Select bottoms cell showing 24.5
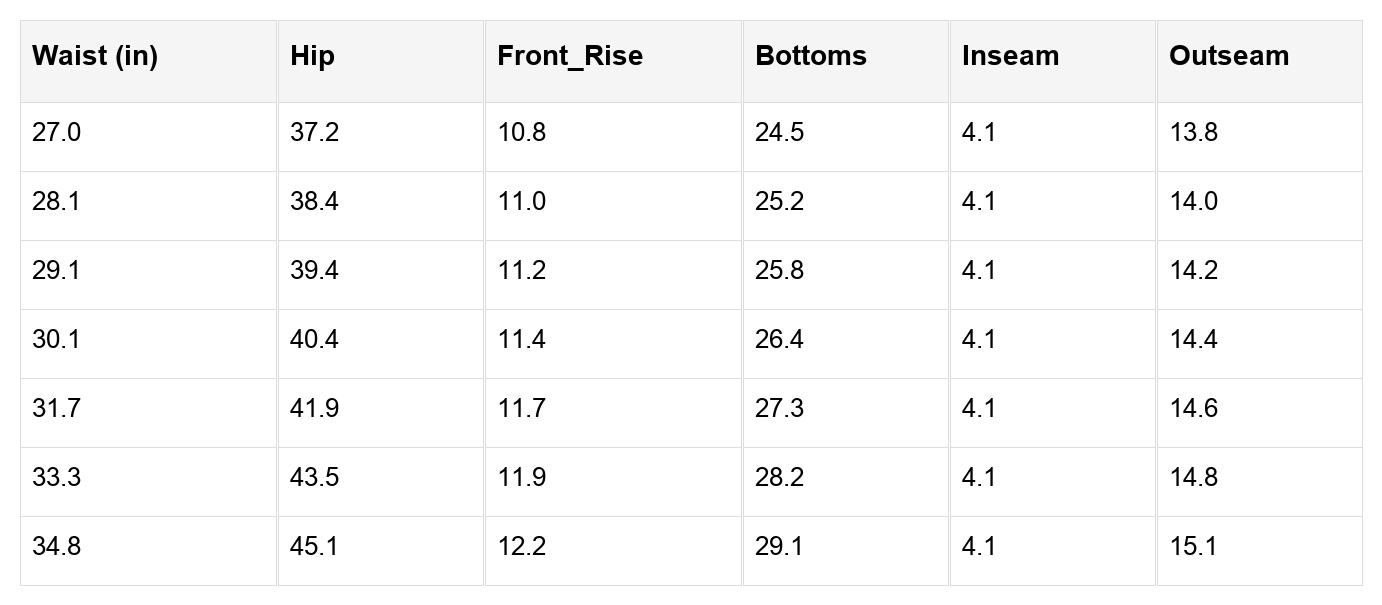This screenshot has width=1382, height=605. 846,137
